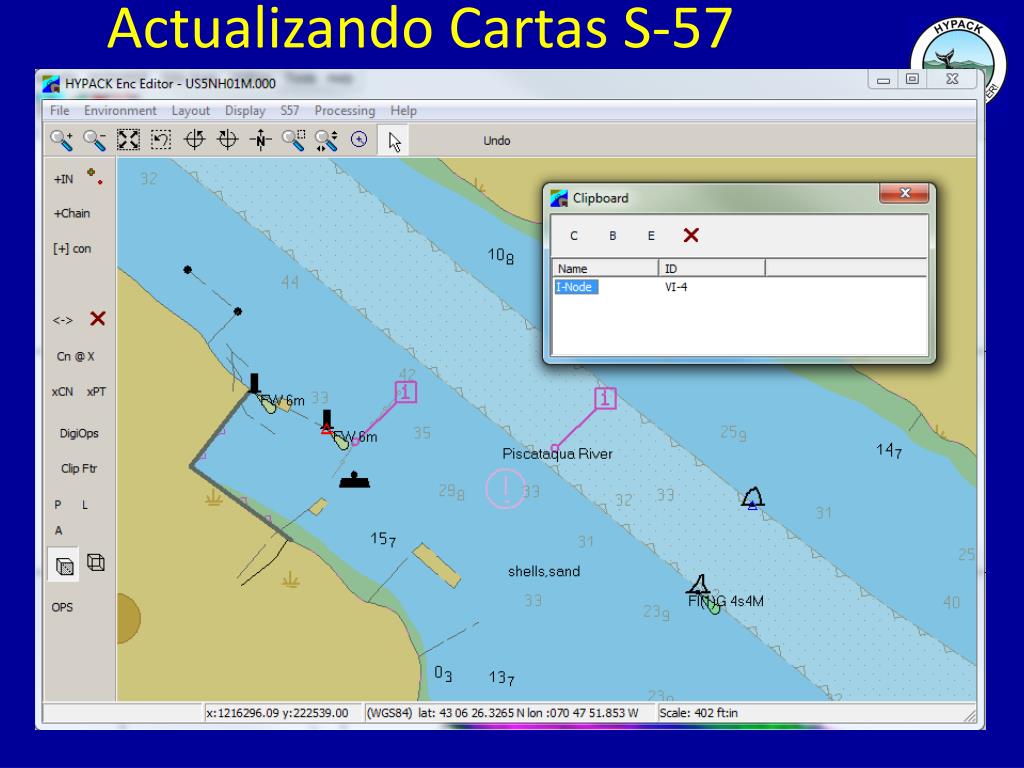
Task: Click the bell buoy symbol with blue triangle
Action: point(752,498)
